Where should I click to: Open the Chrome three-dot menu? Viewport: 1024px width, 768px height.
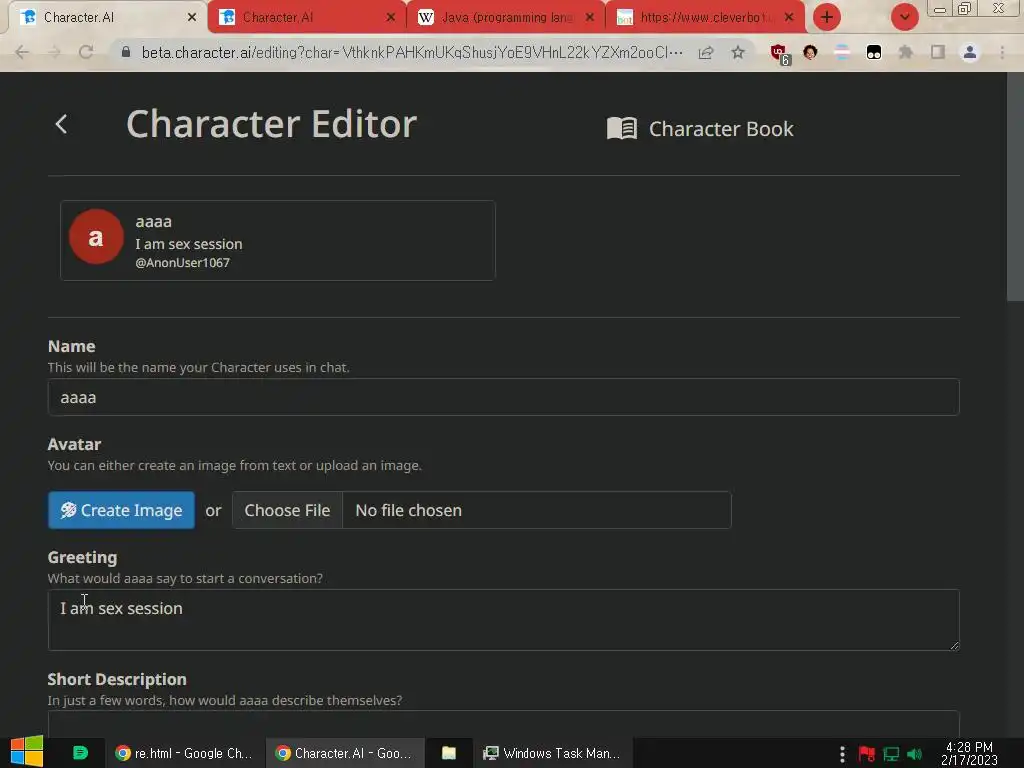click(x=1002, y=52)
